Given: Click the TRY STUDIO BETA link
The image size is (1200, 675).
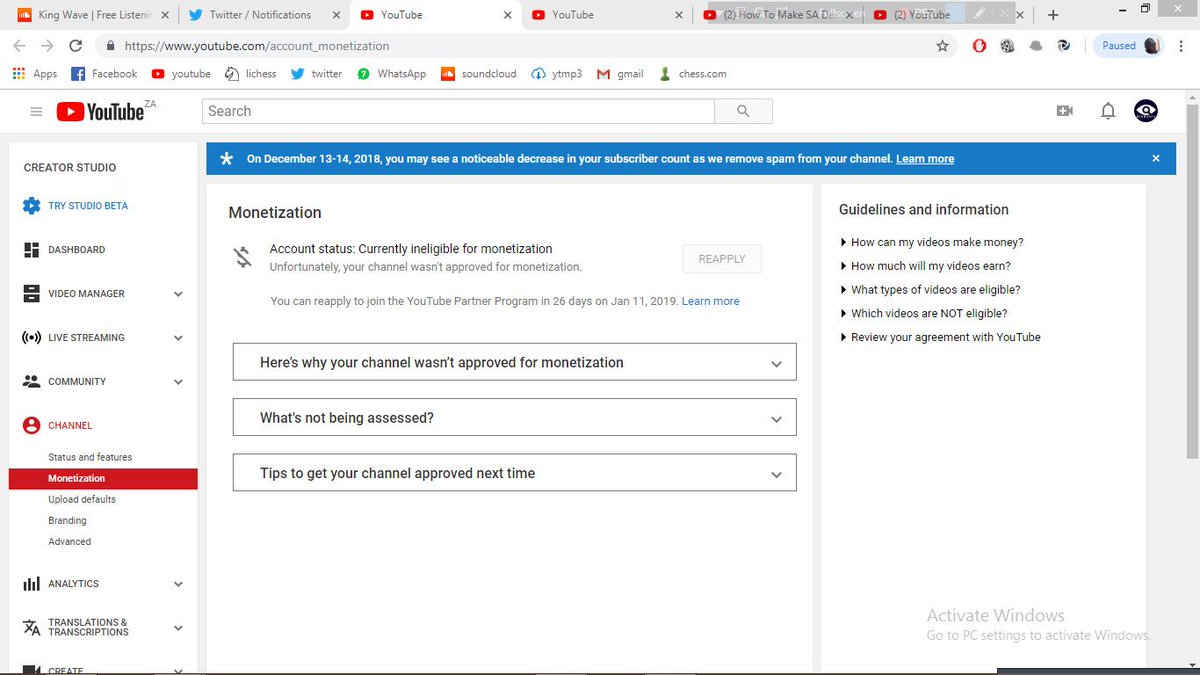Looking at the screenshot, I should pos(88,206).
